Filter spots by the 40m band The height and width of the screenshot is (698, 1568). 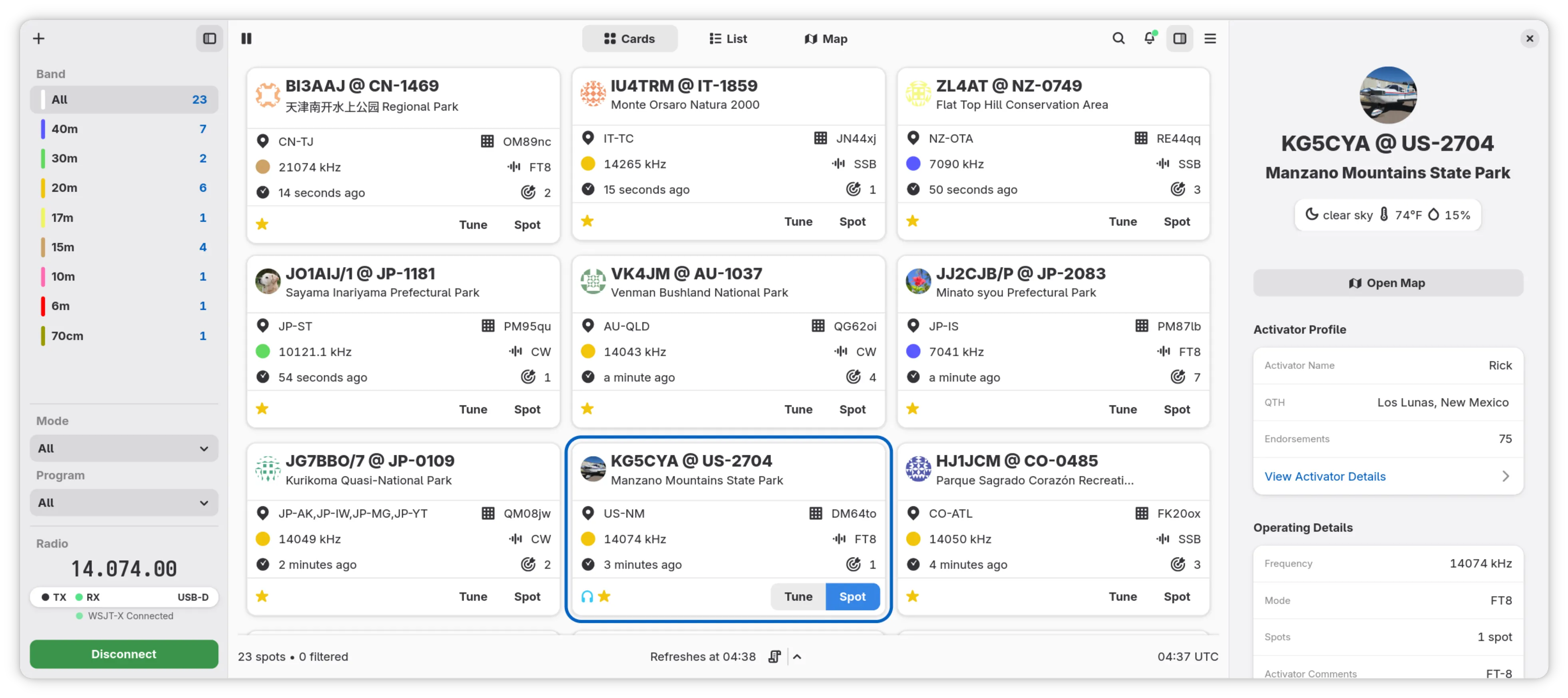point(124,129)
